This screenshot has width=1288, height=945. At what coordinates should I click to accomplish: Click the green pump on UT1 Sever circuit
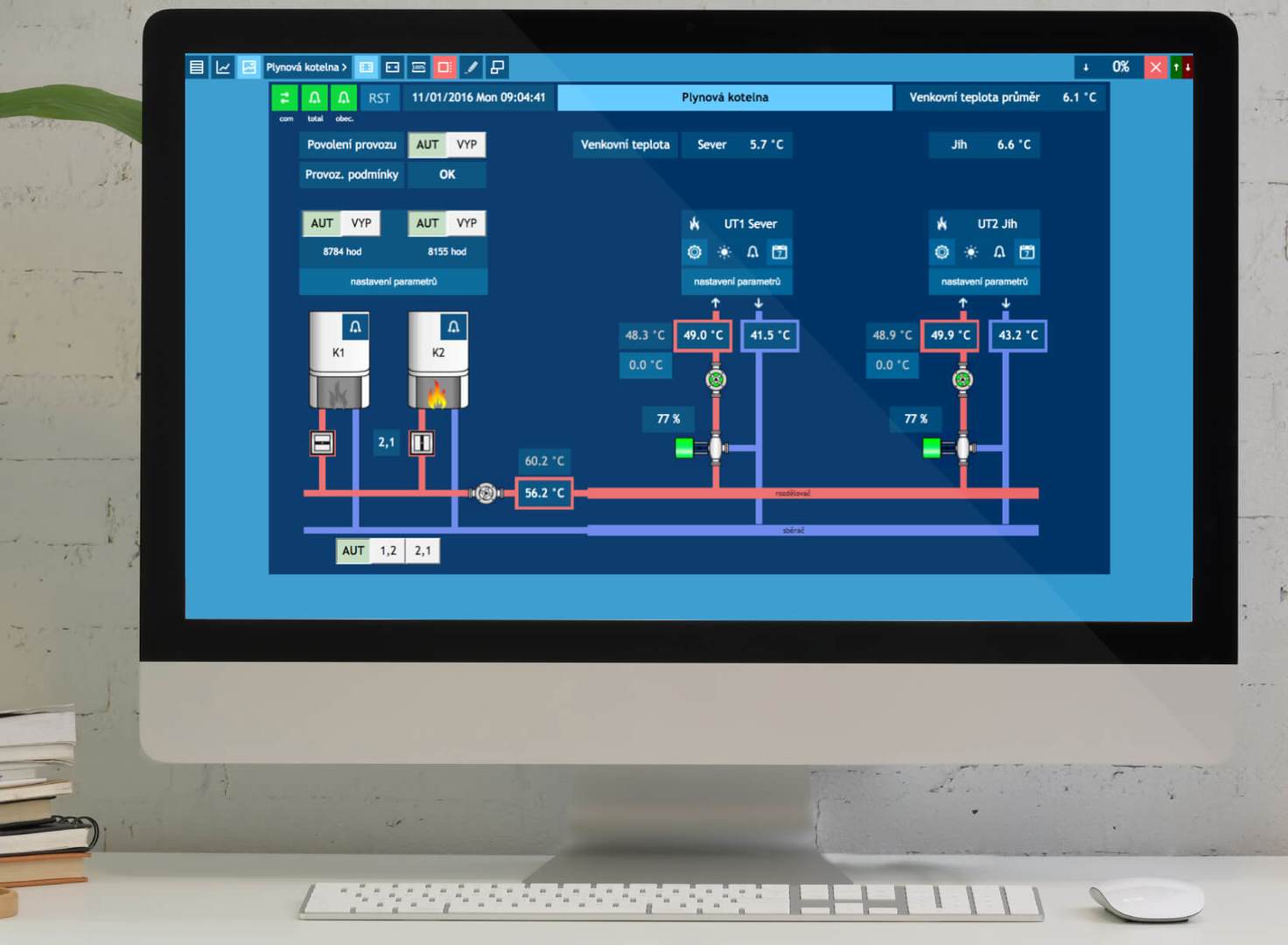tap(716, 380)
